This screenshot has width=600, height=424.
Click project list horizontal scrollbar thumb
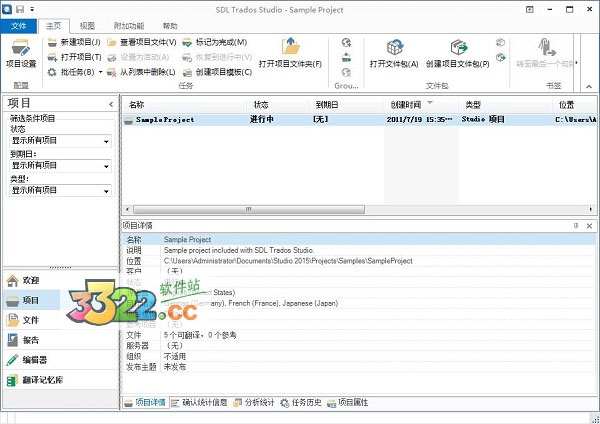point(249,209)
